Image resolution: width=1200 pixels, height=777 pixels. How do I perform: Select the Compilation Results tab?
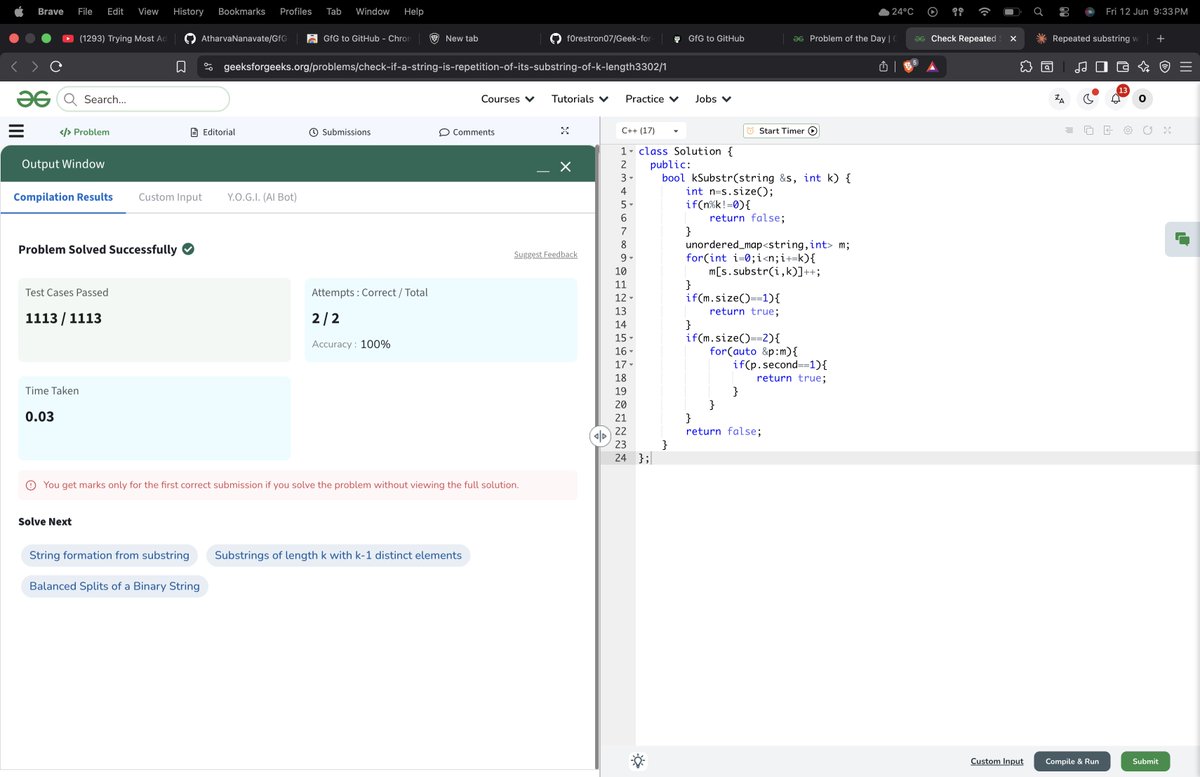(63, 197)
